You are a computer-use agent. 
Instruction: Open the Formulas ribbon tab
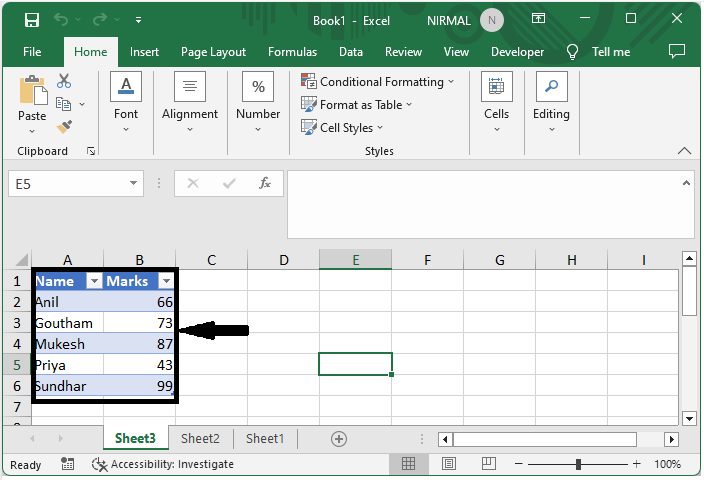click(x=292, y=52)
